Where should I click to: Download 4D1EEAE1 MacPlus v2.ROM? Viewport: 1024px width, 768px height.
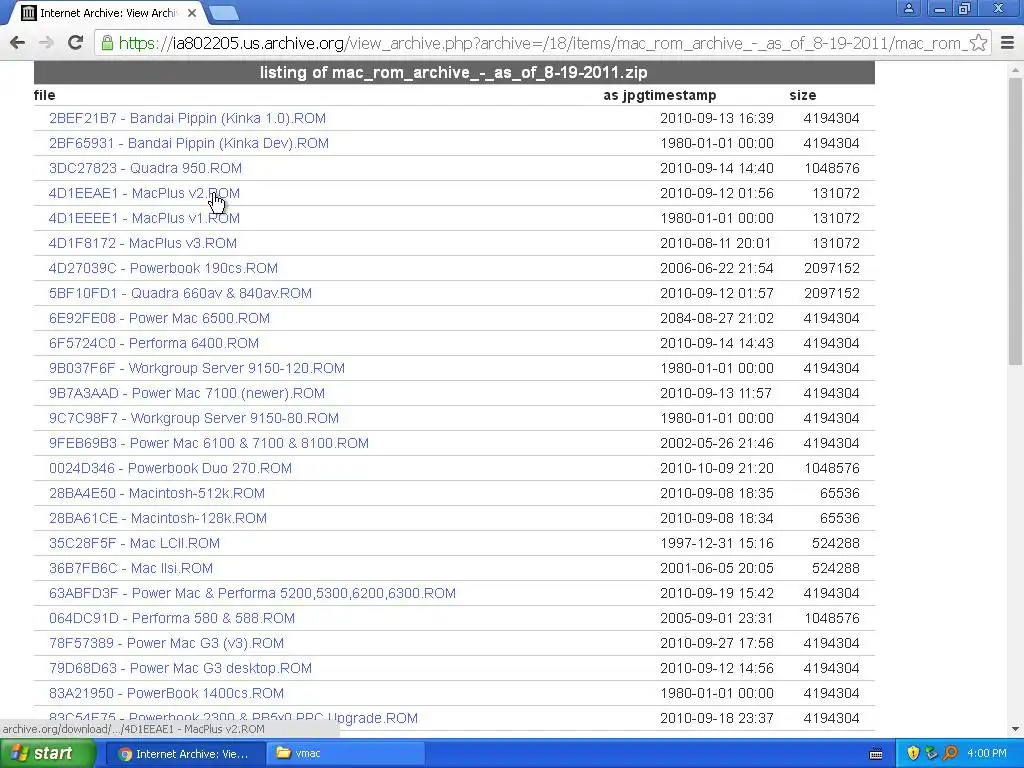click(x=144, y=193)
